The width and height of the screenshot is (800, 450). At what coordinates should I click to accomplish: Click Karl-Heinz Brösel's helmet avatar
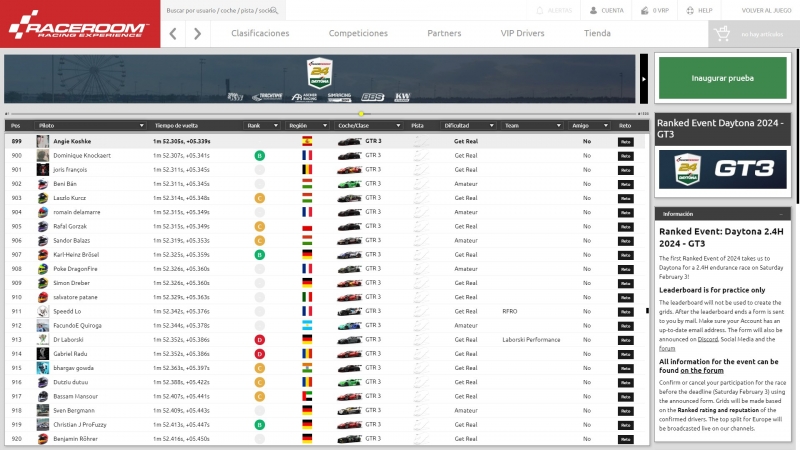tap(43, 255)
